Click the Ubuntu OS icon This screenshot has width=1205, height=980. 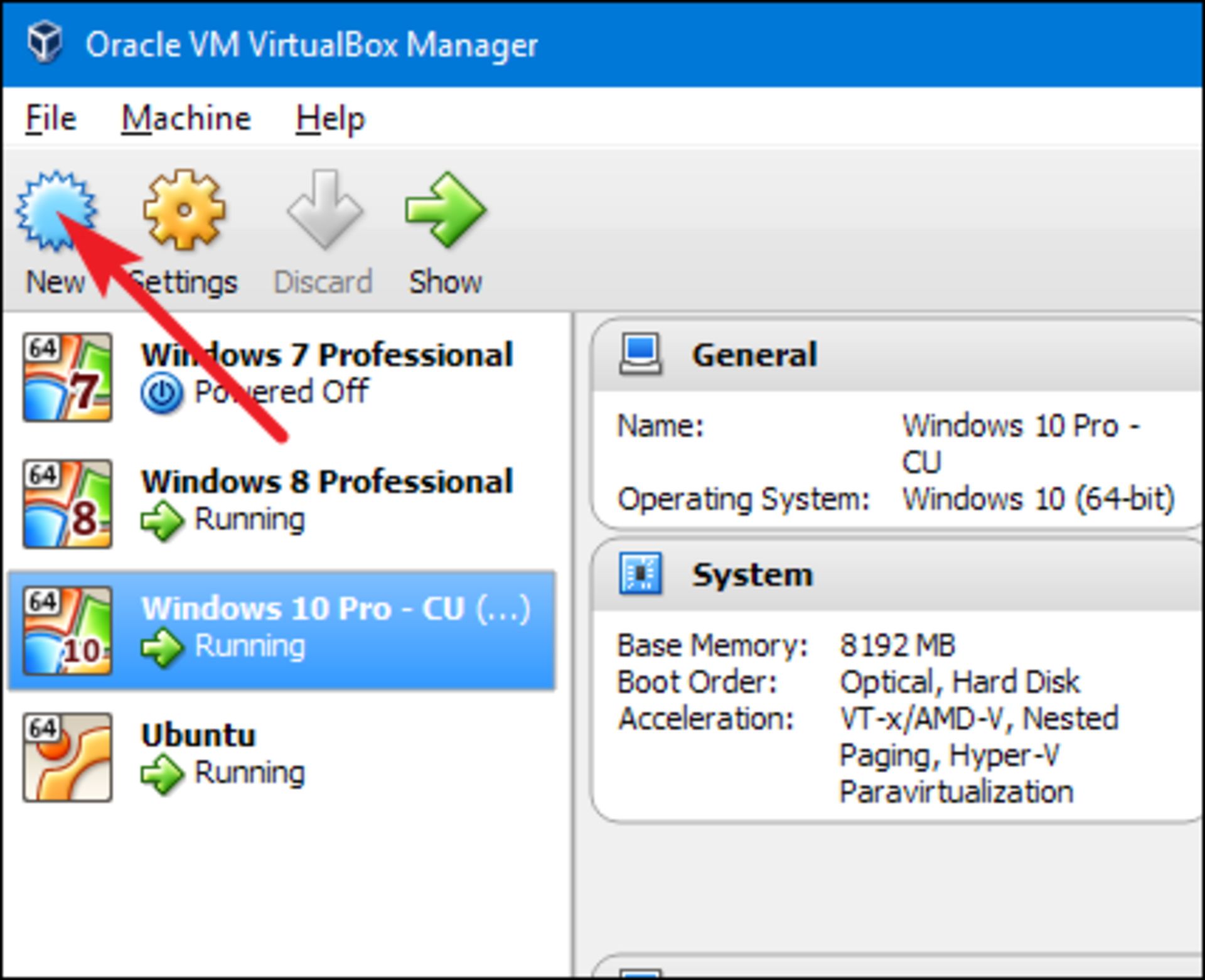[68, 758]
